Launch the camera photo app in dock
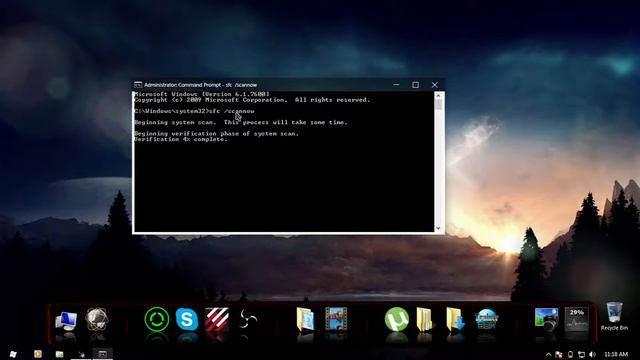The height and width of the screenshot is (360, 640). (547, 320)
